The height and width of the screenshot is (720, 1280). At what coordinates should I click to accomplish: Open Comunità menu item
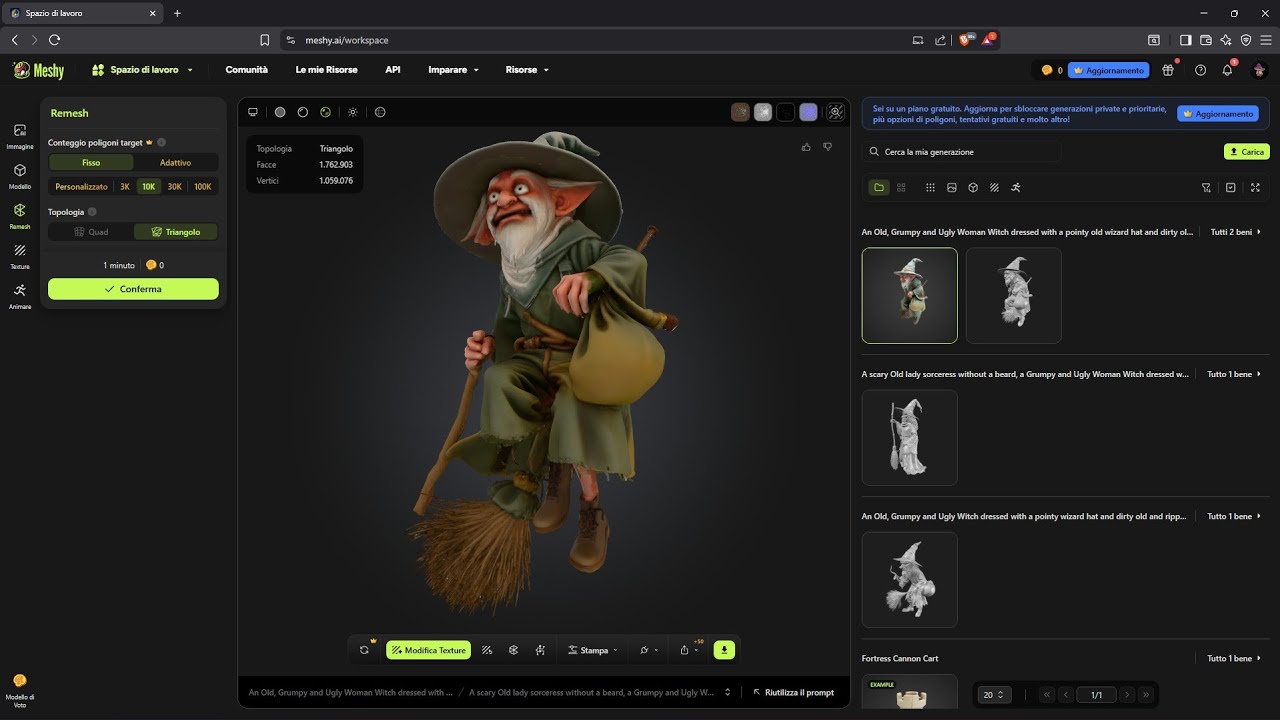[x=247, y=70]
